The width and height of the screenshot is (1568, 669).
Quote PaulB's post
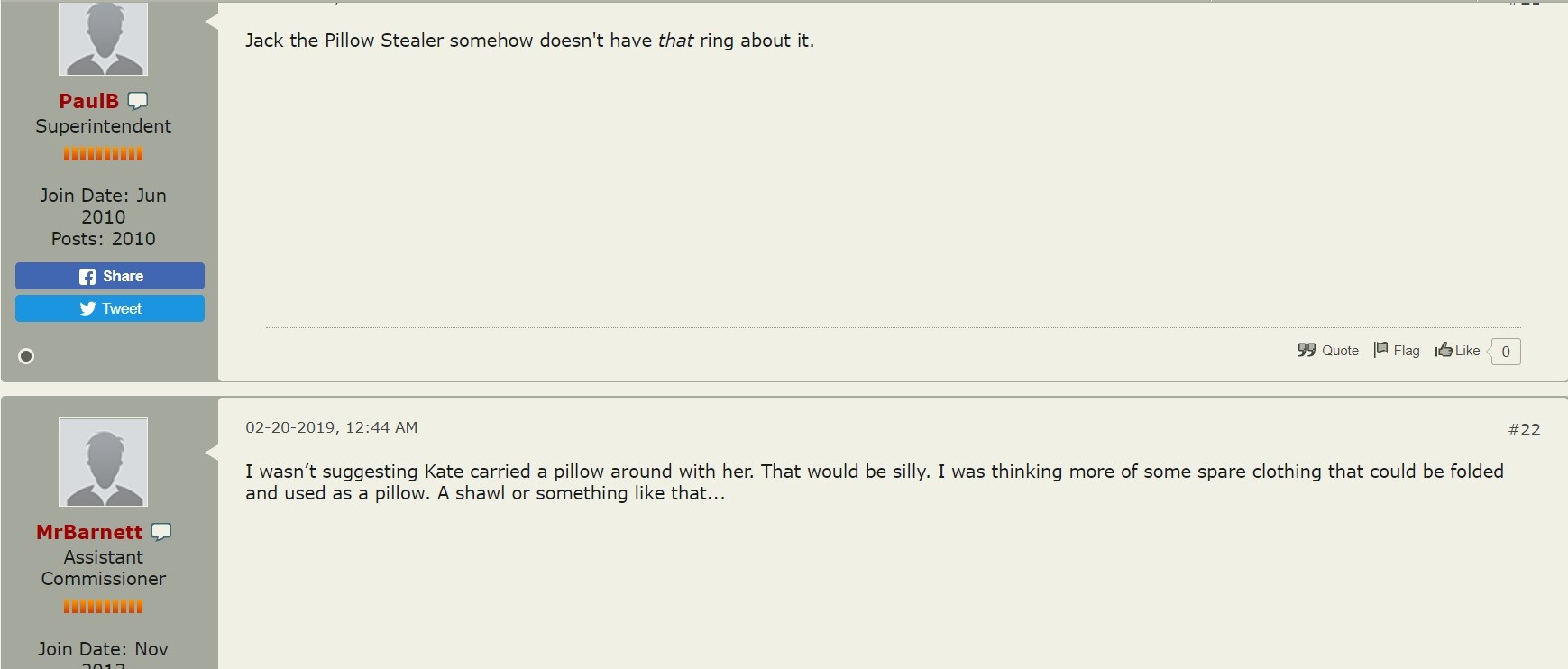coord(1328,351)
